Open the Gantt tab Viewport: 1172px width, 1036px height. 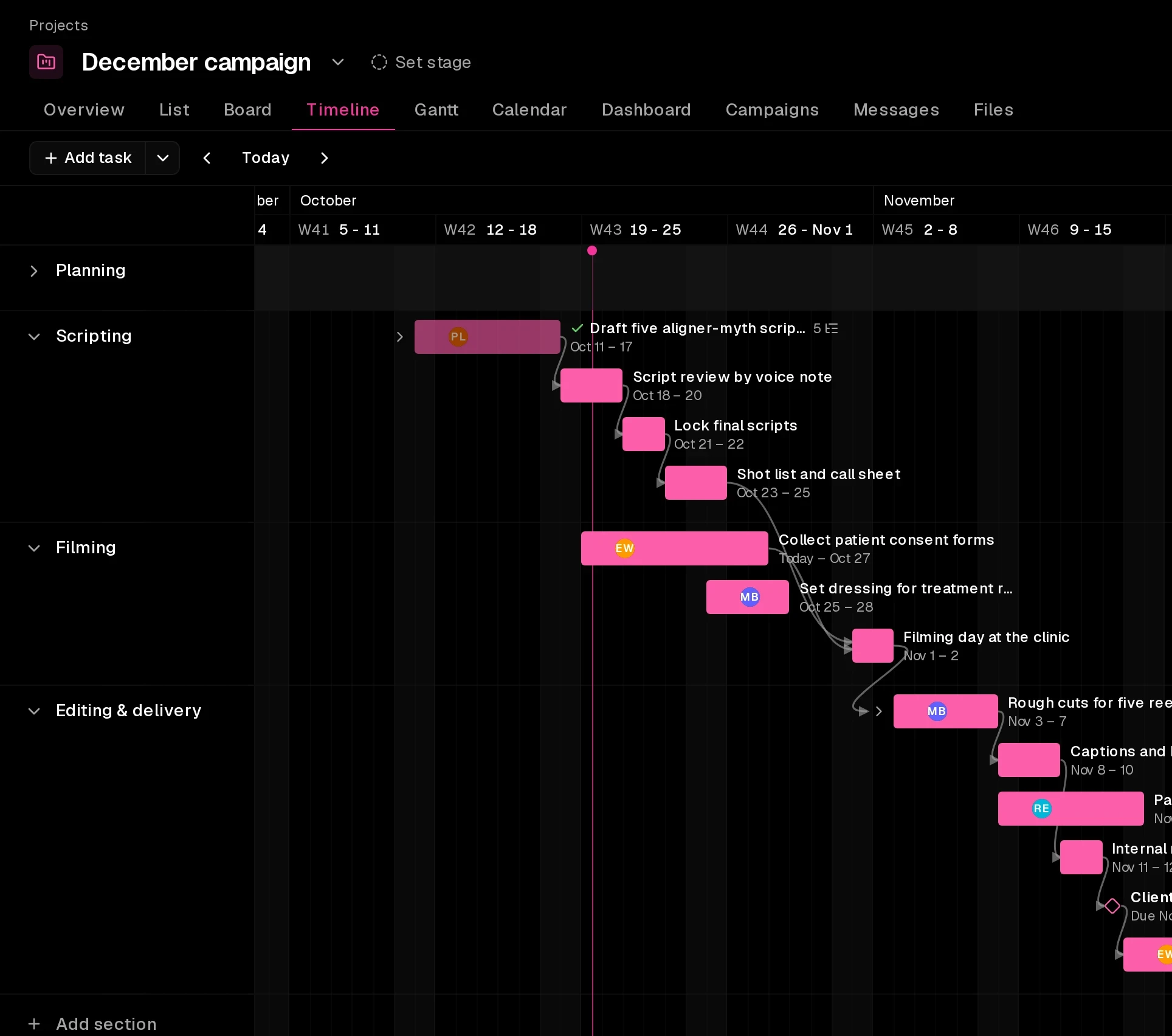click(436, 109)
